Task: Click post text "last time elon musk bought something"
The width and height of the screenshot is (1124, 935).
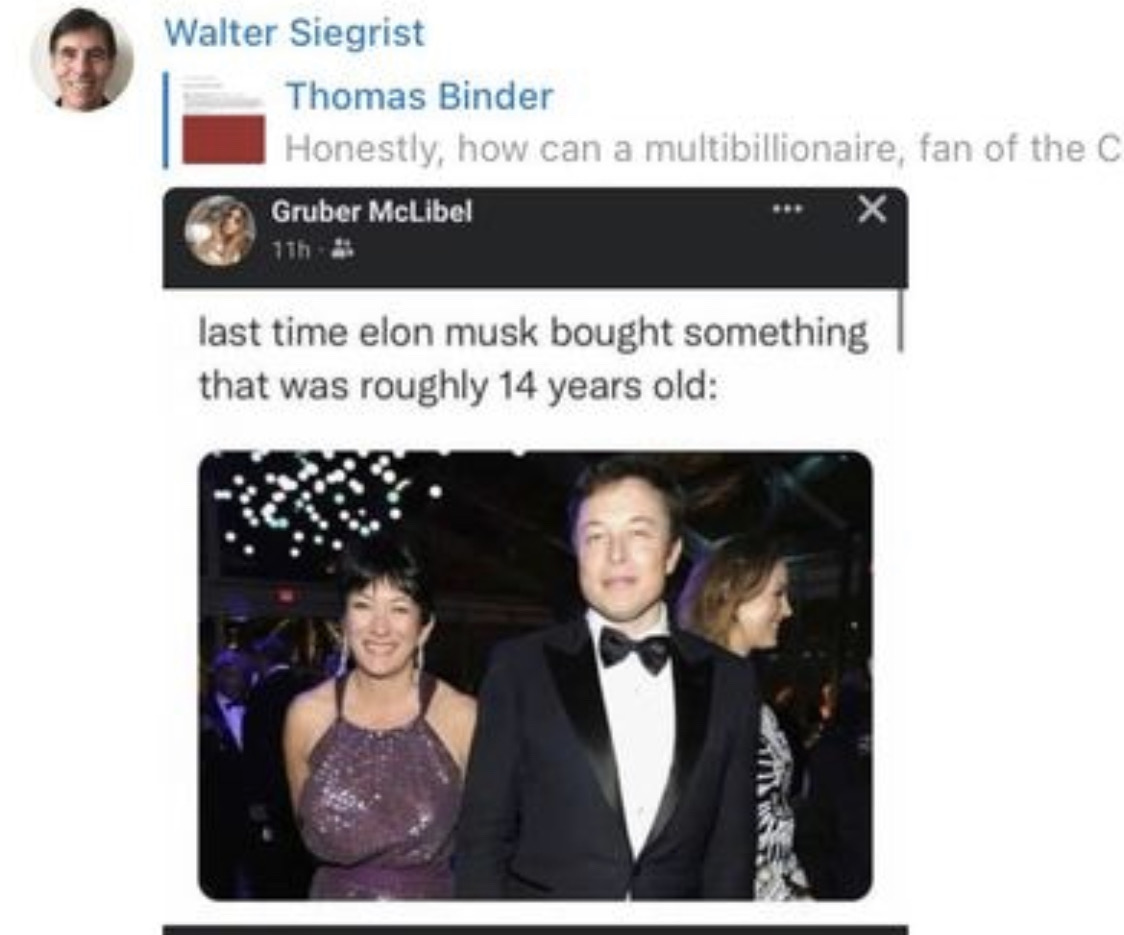Action: 533,333
